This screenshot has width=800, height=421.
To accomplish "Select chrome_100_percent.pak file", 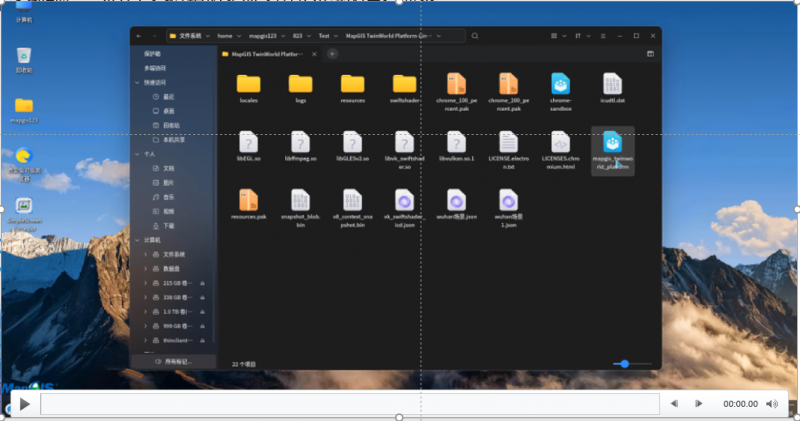I will (x=457, y=92).
